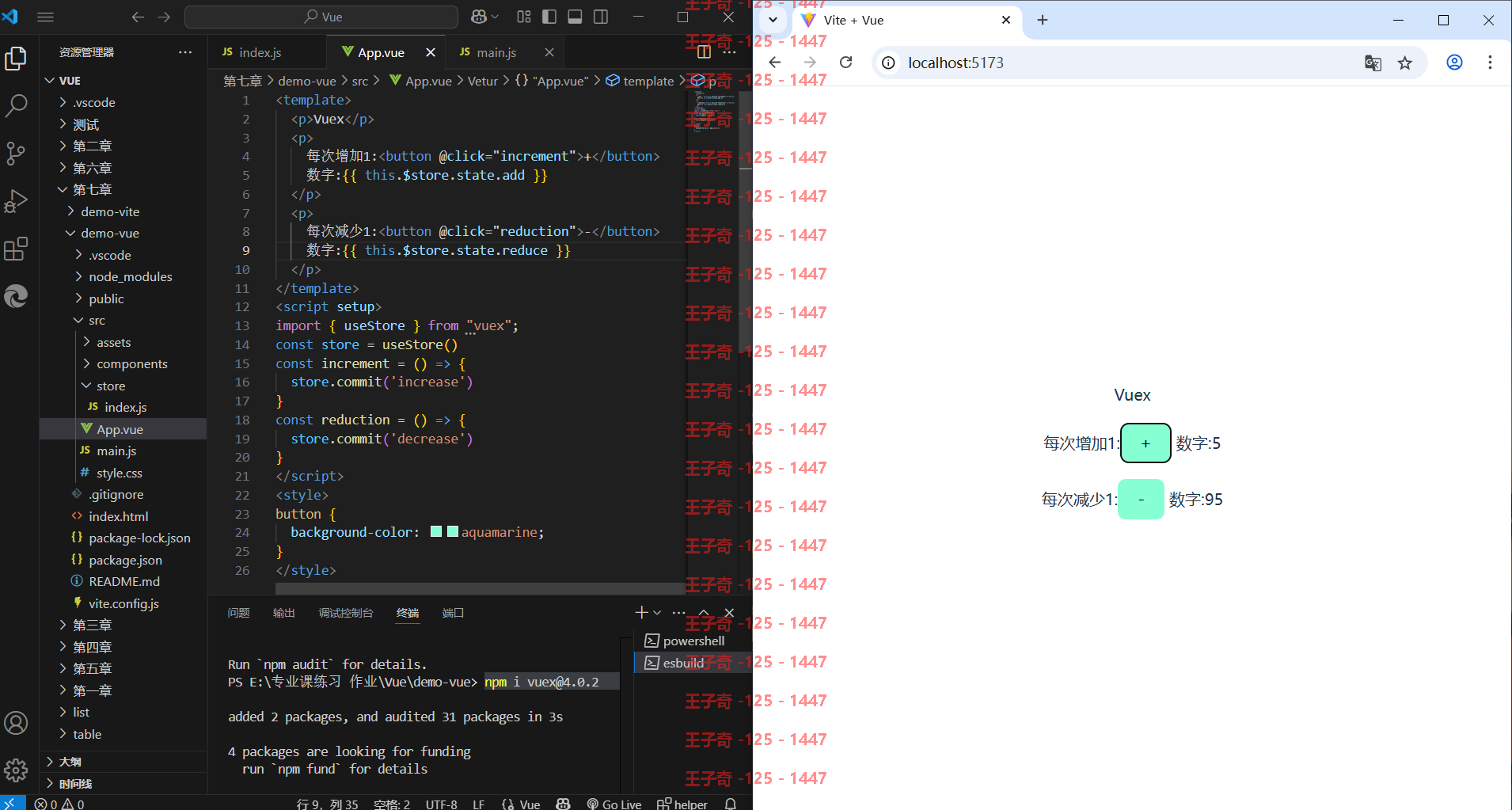The height and width of the screenshot is (810, 1512).
Task: Close the App.vue editor tab
Action: (x=431, y=52)
